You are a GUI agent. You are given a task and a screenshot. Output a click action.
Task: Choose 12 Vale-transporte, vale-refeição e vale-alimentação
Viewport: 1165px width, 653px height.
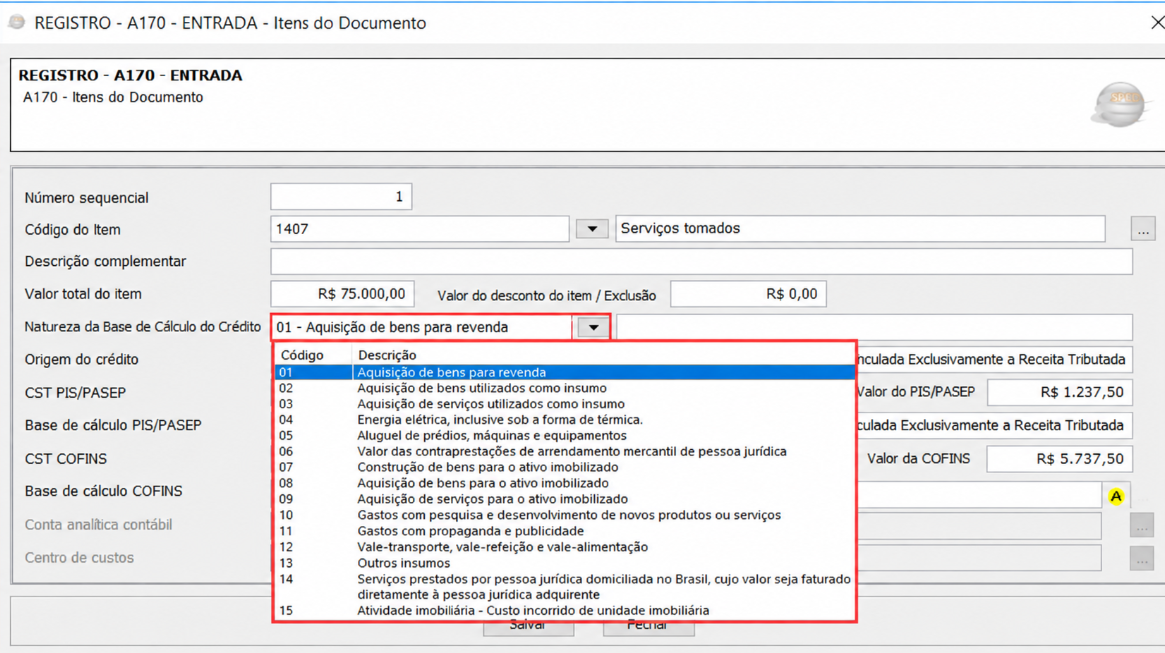point(565,547)
